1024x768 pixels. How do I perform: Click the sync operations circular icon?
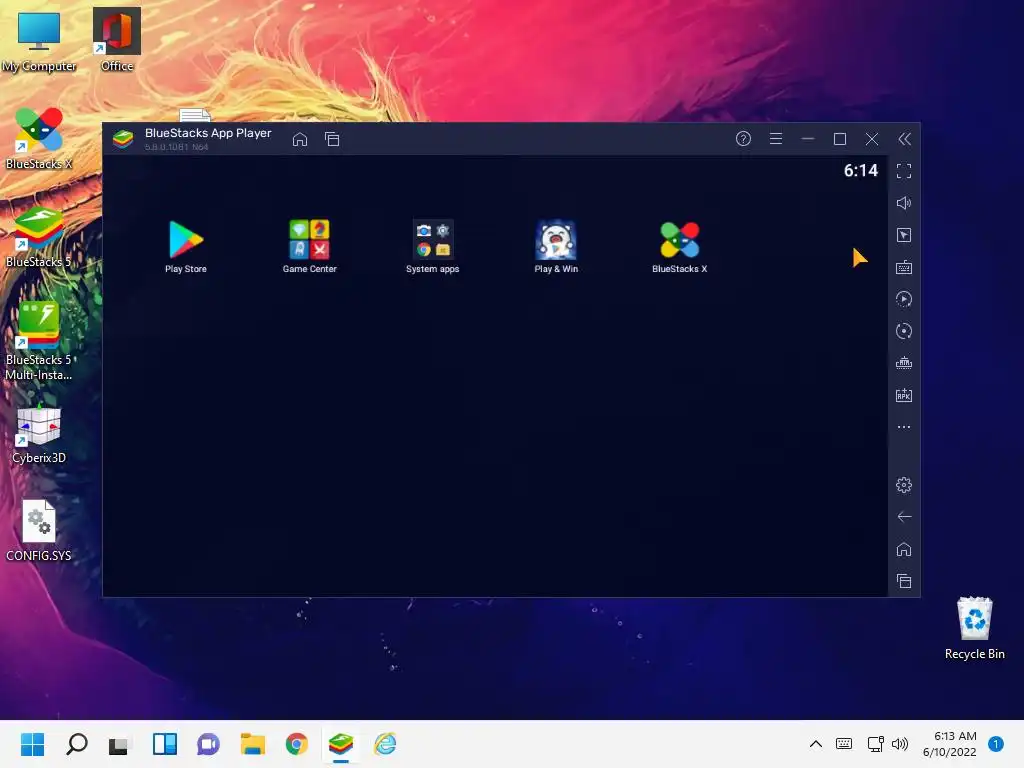pos(904,331)
